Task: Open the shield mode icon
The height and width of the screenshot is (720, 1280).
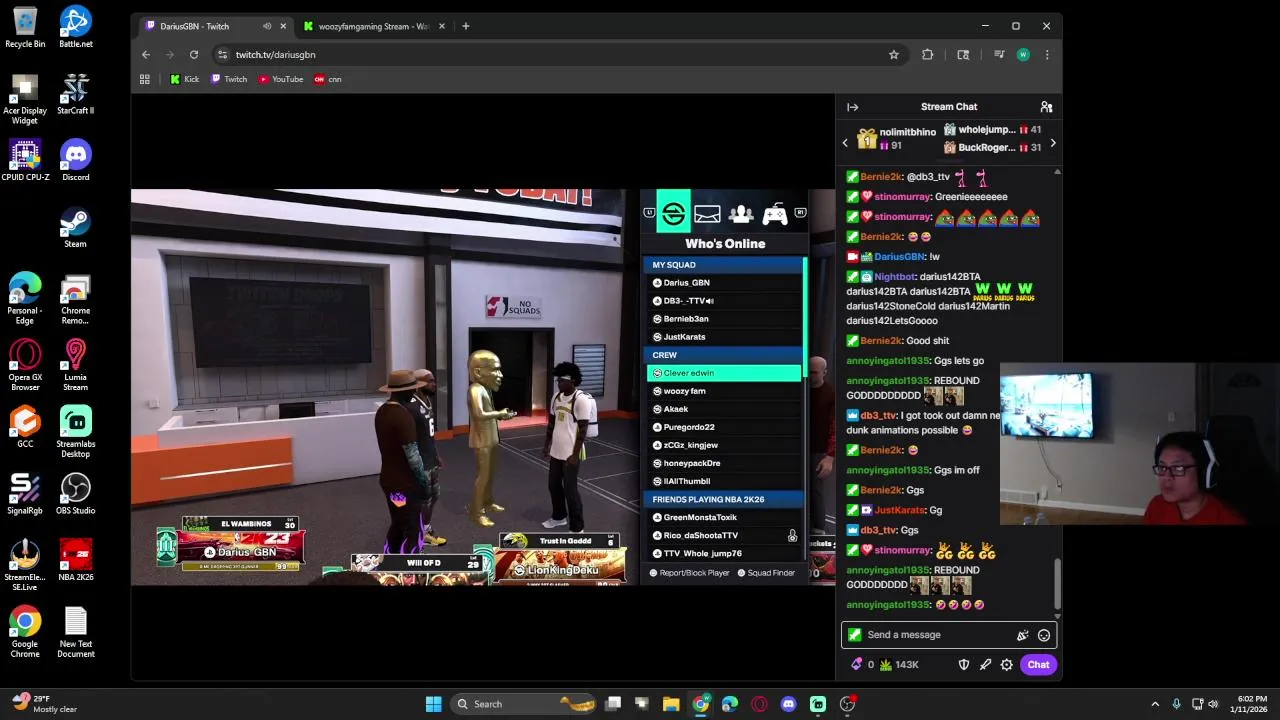Action: pos(964,665)
